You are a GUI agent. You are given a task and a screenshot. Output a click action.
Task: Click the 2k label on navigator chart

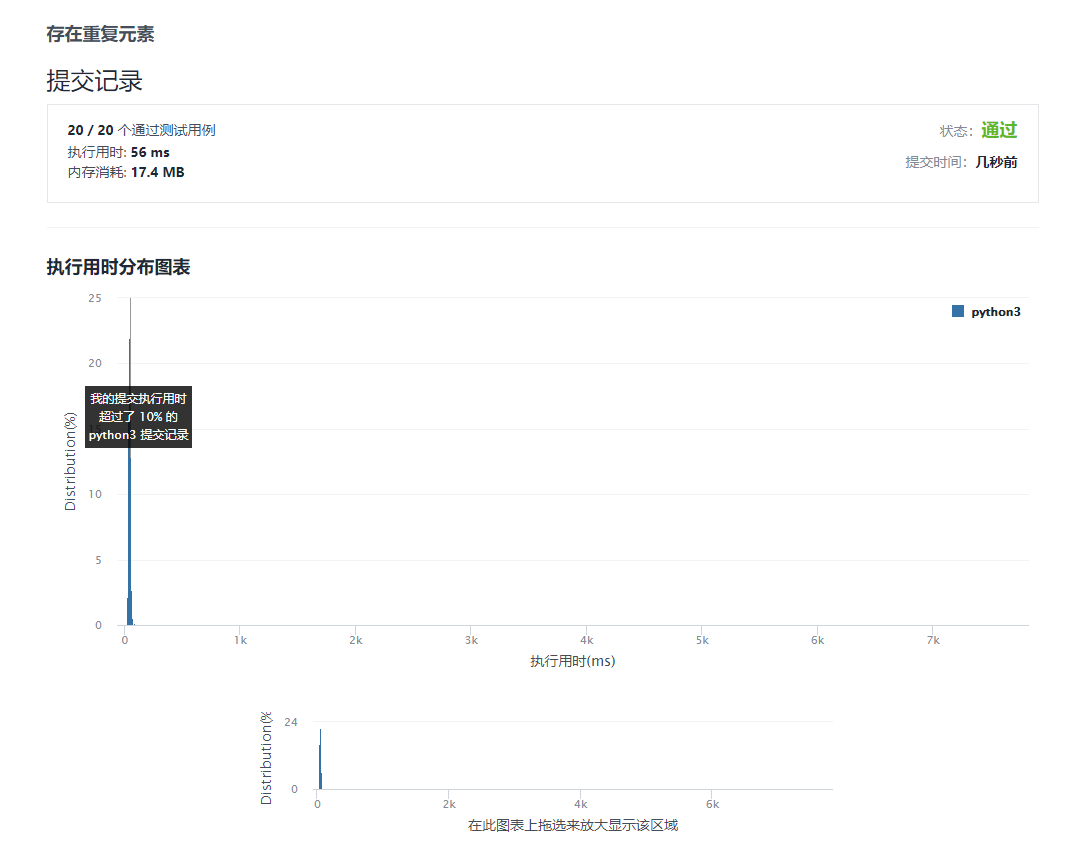449,804
